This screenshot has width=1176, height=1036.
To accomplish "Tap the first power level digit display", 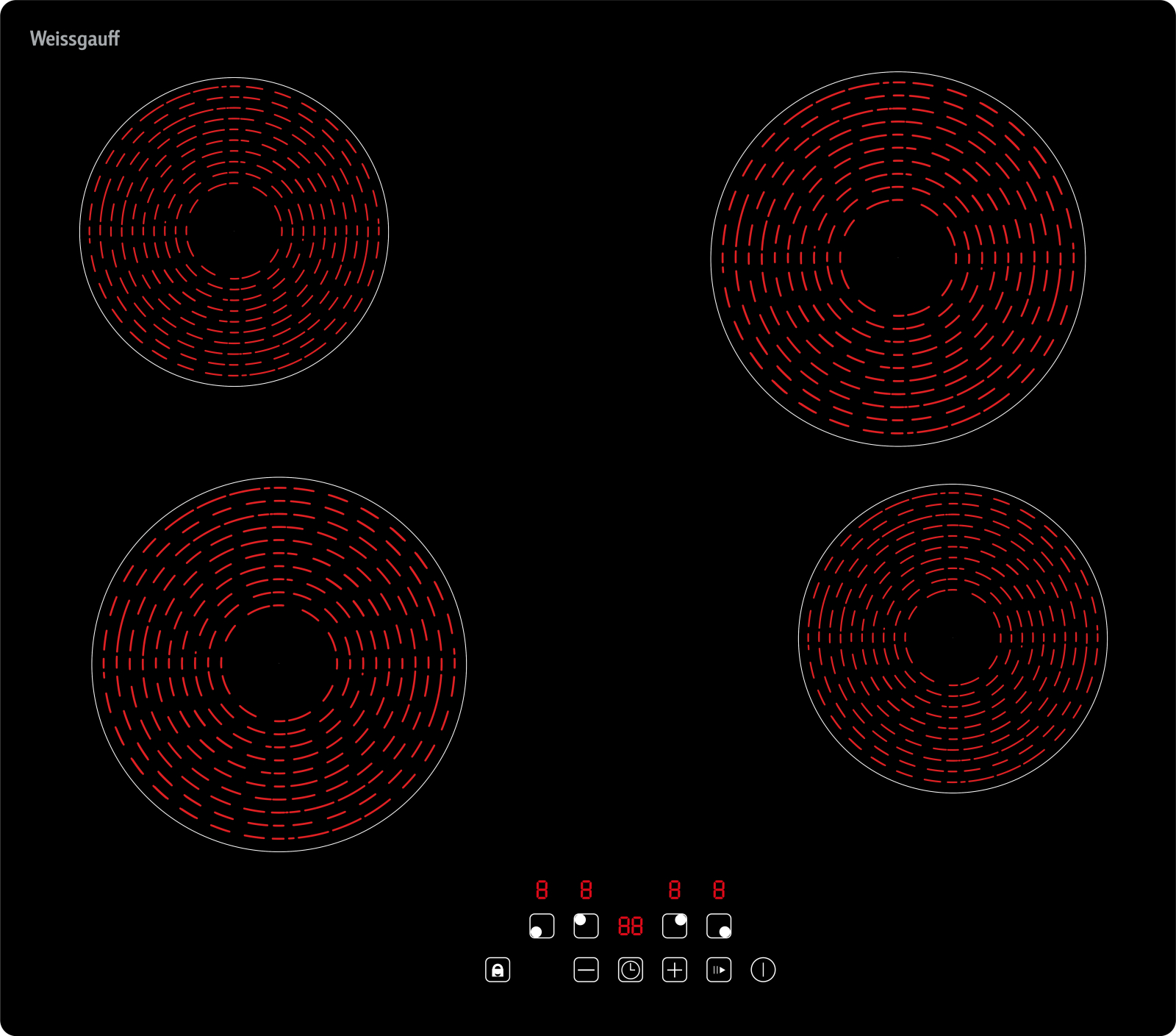I will click(542, 890).
